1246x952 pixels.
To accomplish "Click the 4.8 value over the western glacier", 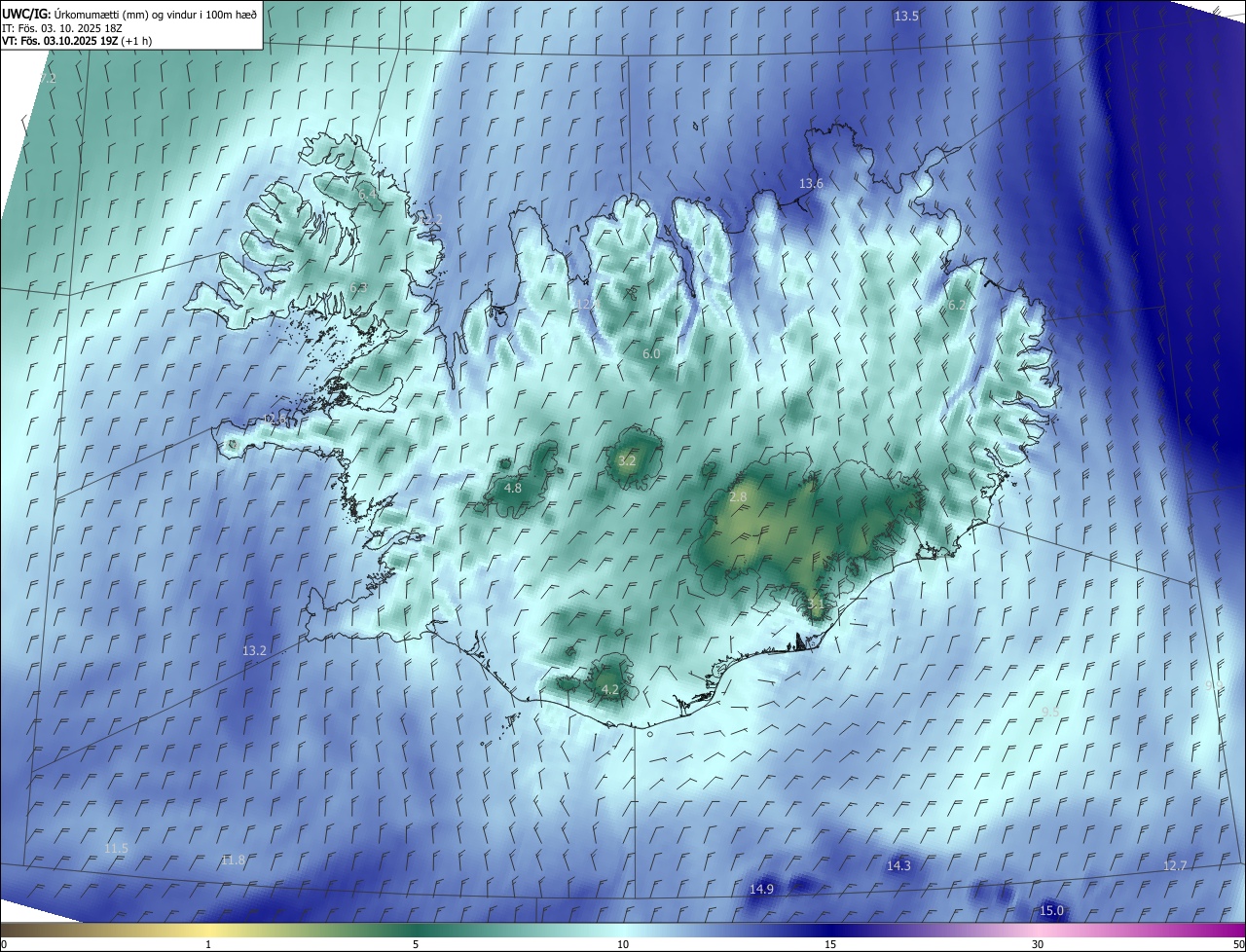I will pyautogui.click(x=513, y=489).
